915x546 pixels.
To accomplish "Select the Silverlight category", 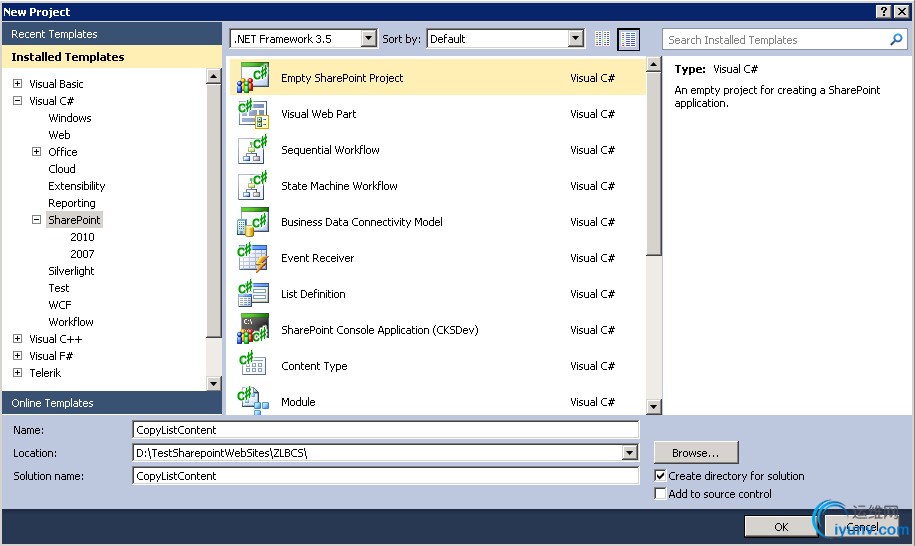I will pos(71,271).
